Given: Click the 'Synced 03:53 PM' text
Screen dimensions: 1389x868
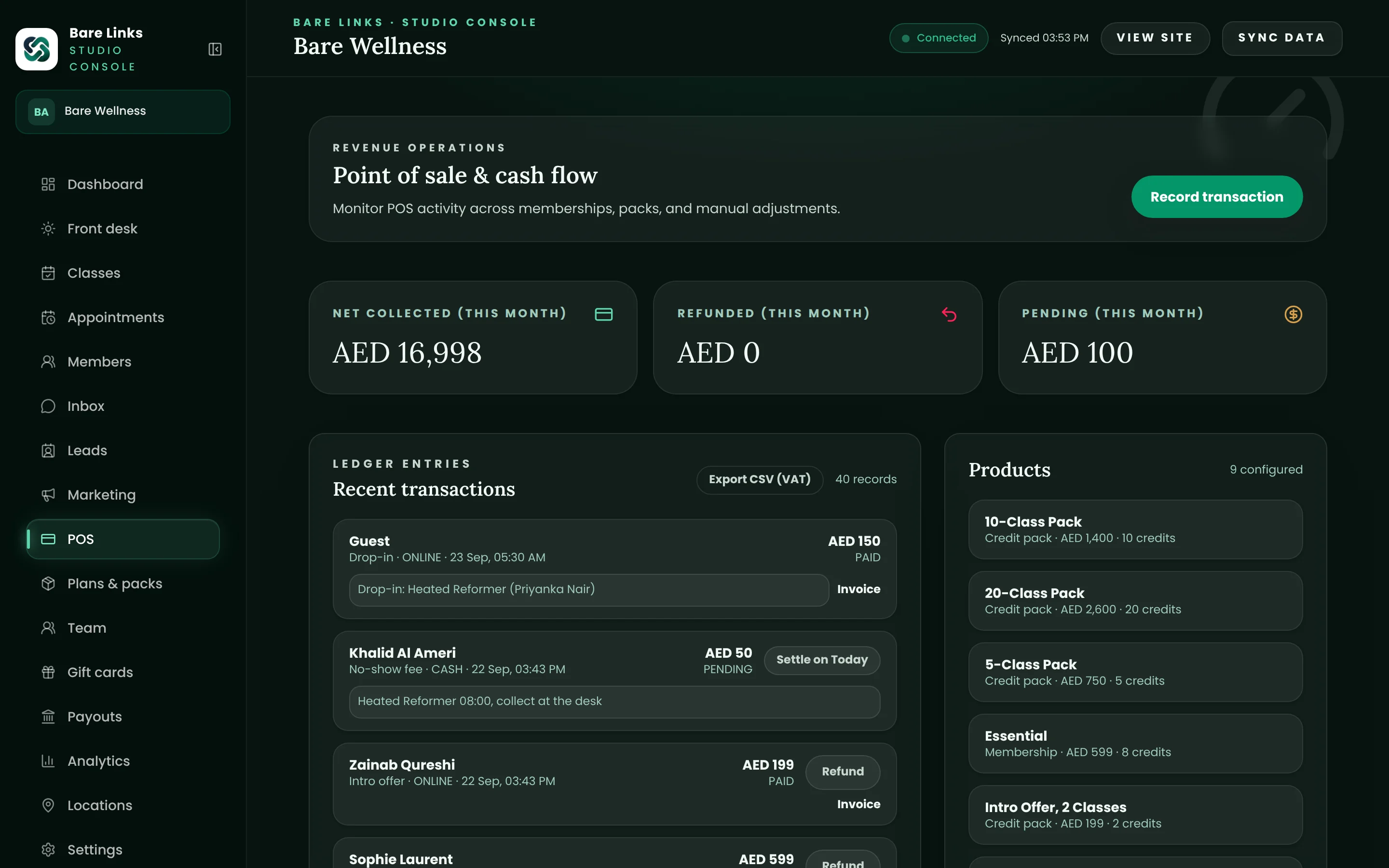Looking at the screenshot, I should point(1044,38).
